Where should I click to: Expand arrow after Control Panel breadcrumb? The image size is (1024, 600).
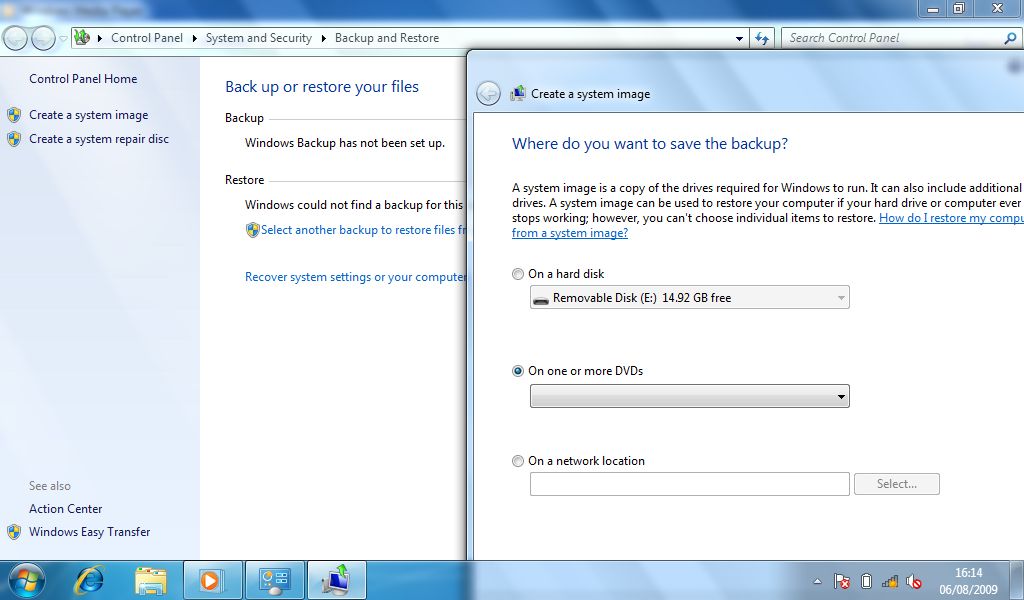coord(195,39)
